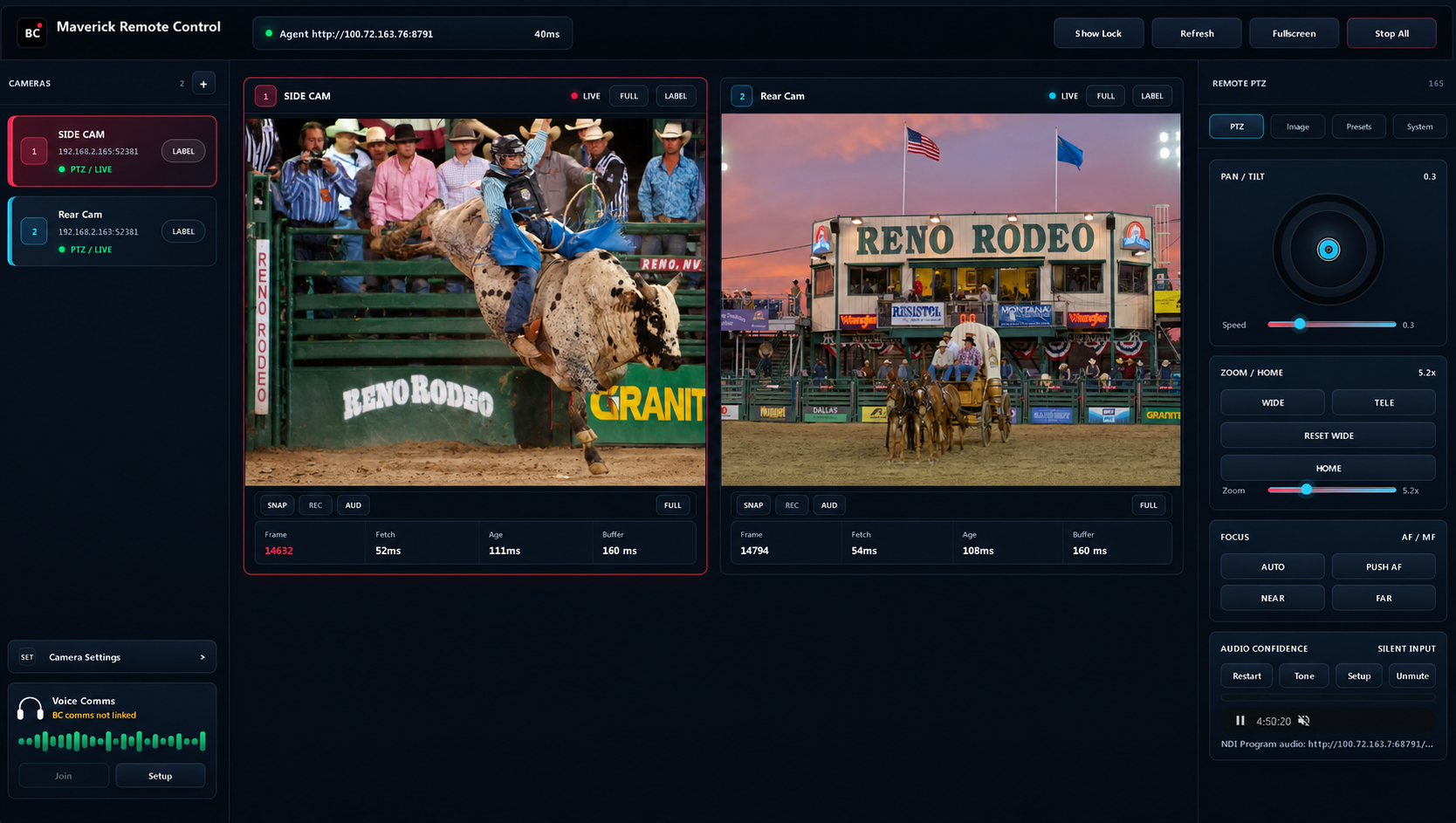Click the Fullscreen button in the top bar
This screenshot has height=823, width=1456.
(1294, 33)
